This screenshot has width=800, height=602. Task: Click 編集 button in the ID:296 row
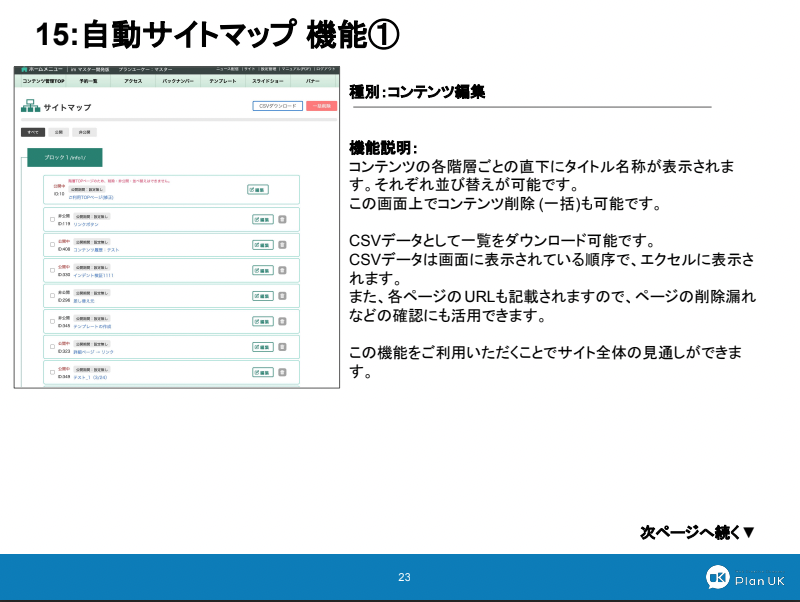(263, 296)
